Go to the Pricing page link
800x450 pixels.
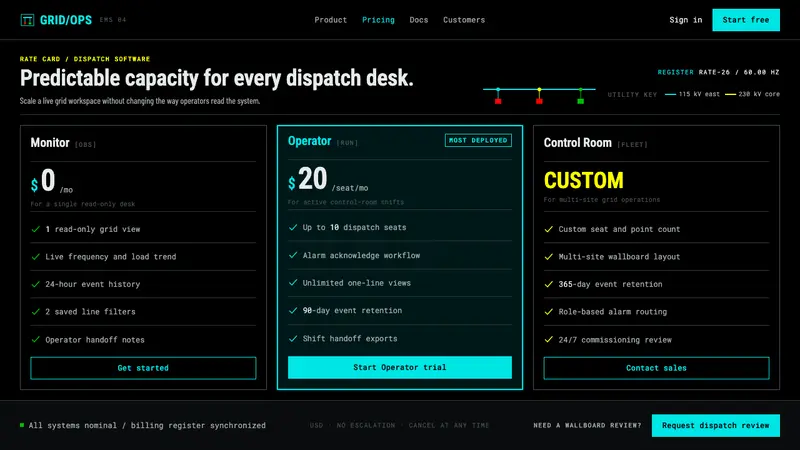(378, 20)
